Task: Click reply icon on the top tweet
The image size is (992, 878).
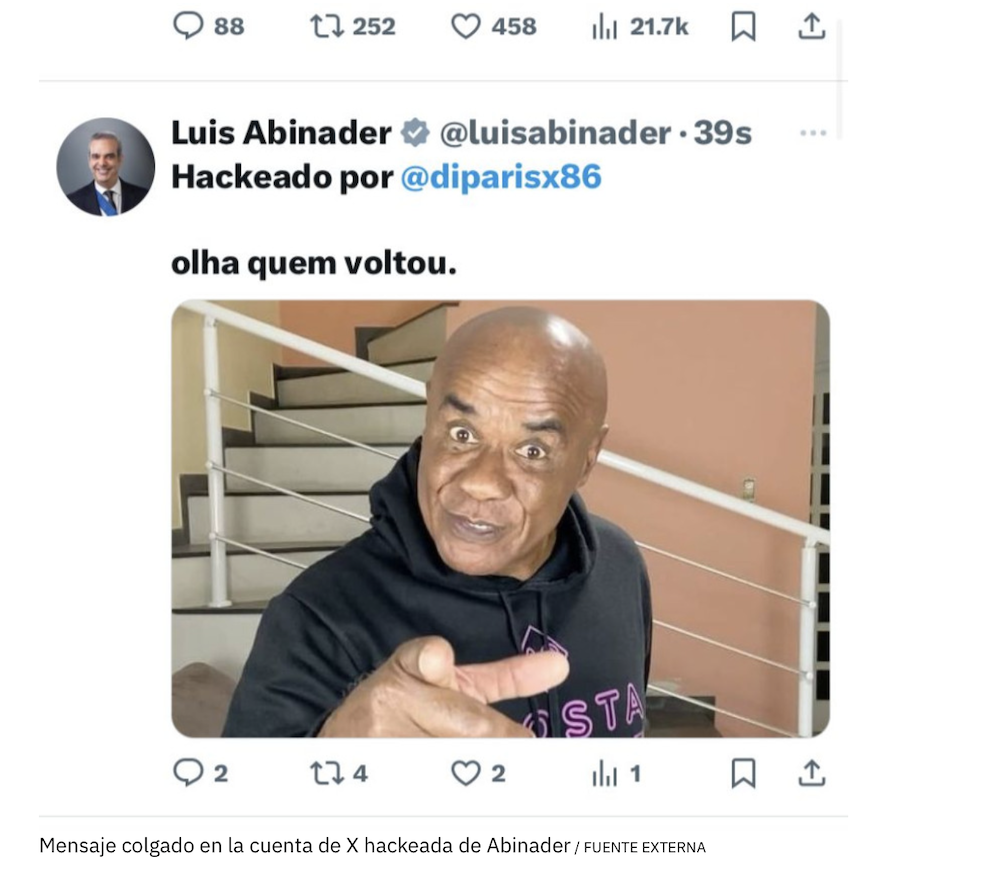Action: pyautogui.click(x=189, y=26)
